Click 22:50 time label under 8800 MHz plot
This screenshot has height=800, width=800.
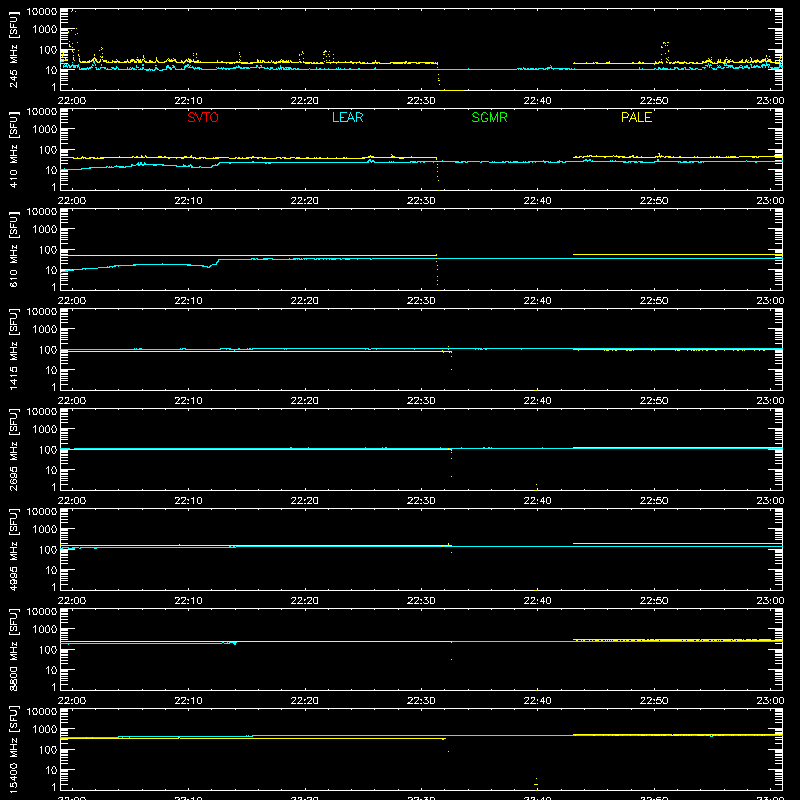(x=654, y=701)
